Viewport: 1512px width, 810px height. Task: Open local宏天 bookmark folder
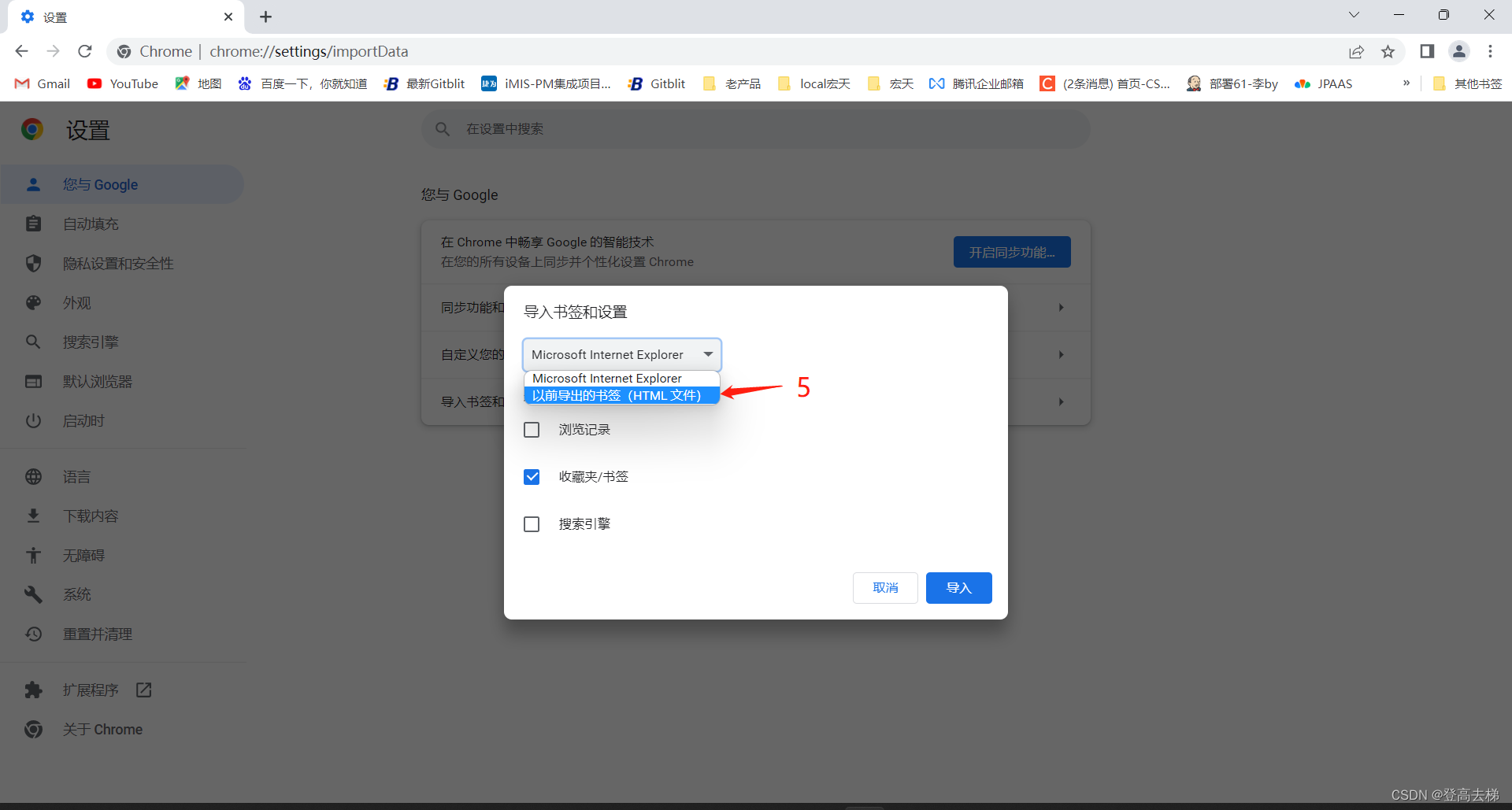click(x=814, y=83)
